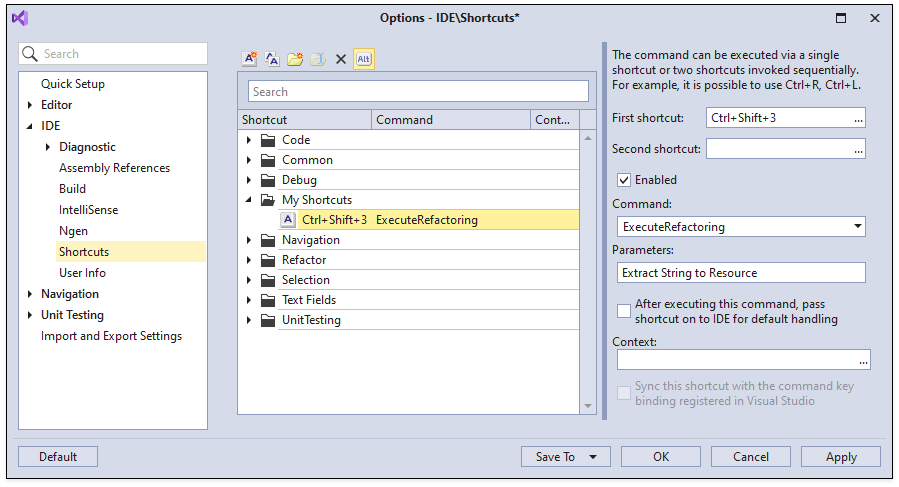Image resolution: width=899 pixels, height=487 pixels.
Task: Expand the Refactor shortcuts folder
Action: (249, 260)
